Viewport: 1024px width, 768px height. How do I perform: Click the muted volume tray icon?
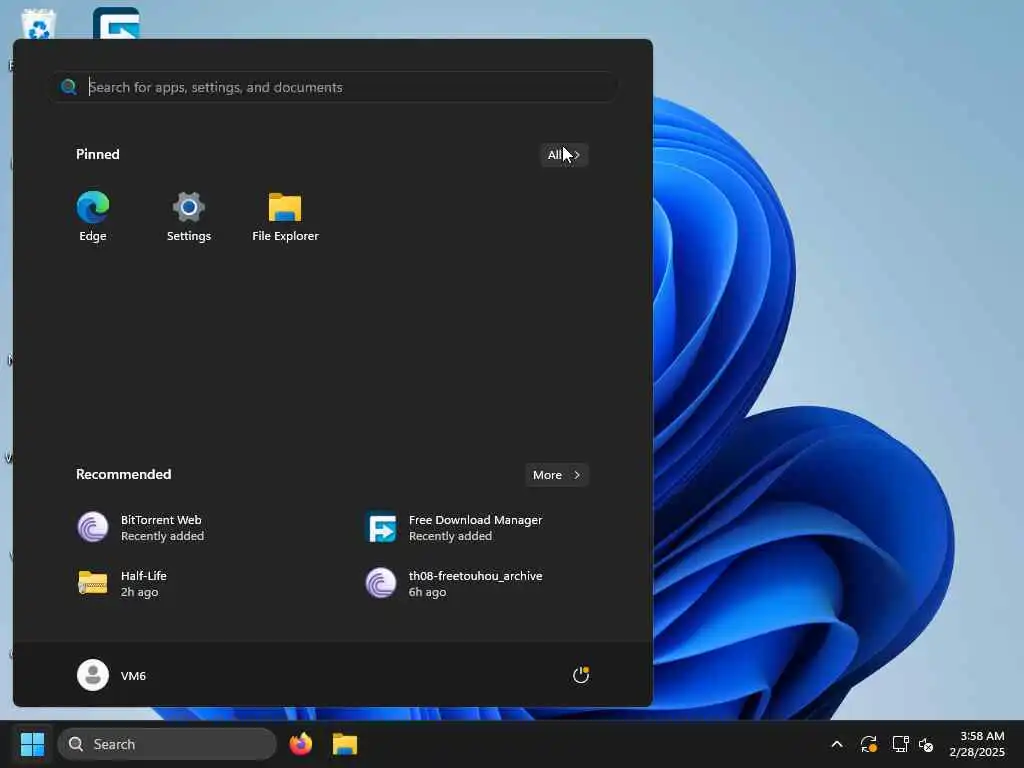[926, 744]
